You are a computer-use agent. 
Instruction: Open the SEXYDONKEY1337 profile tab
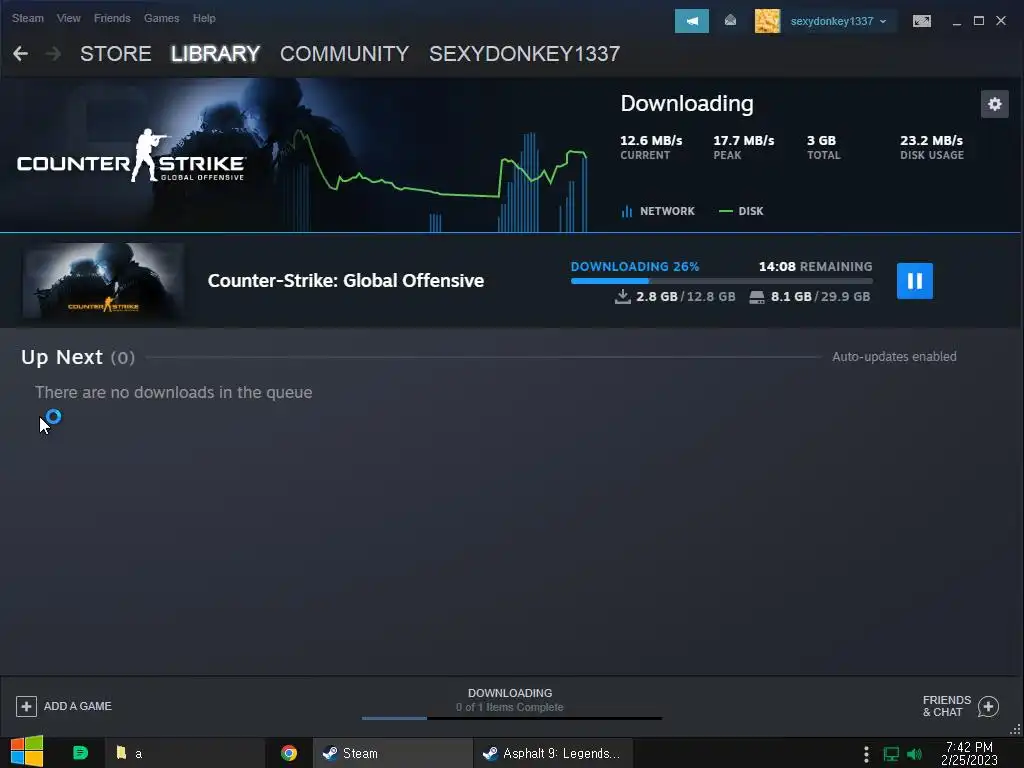click(x=524, y=54)
